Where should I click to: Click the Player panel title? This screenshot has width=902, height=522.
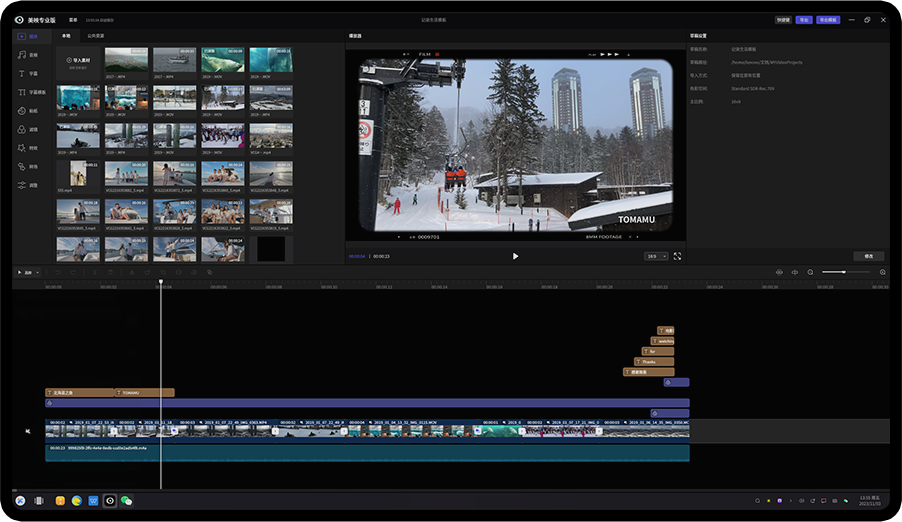[x=355, y=36]
